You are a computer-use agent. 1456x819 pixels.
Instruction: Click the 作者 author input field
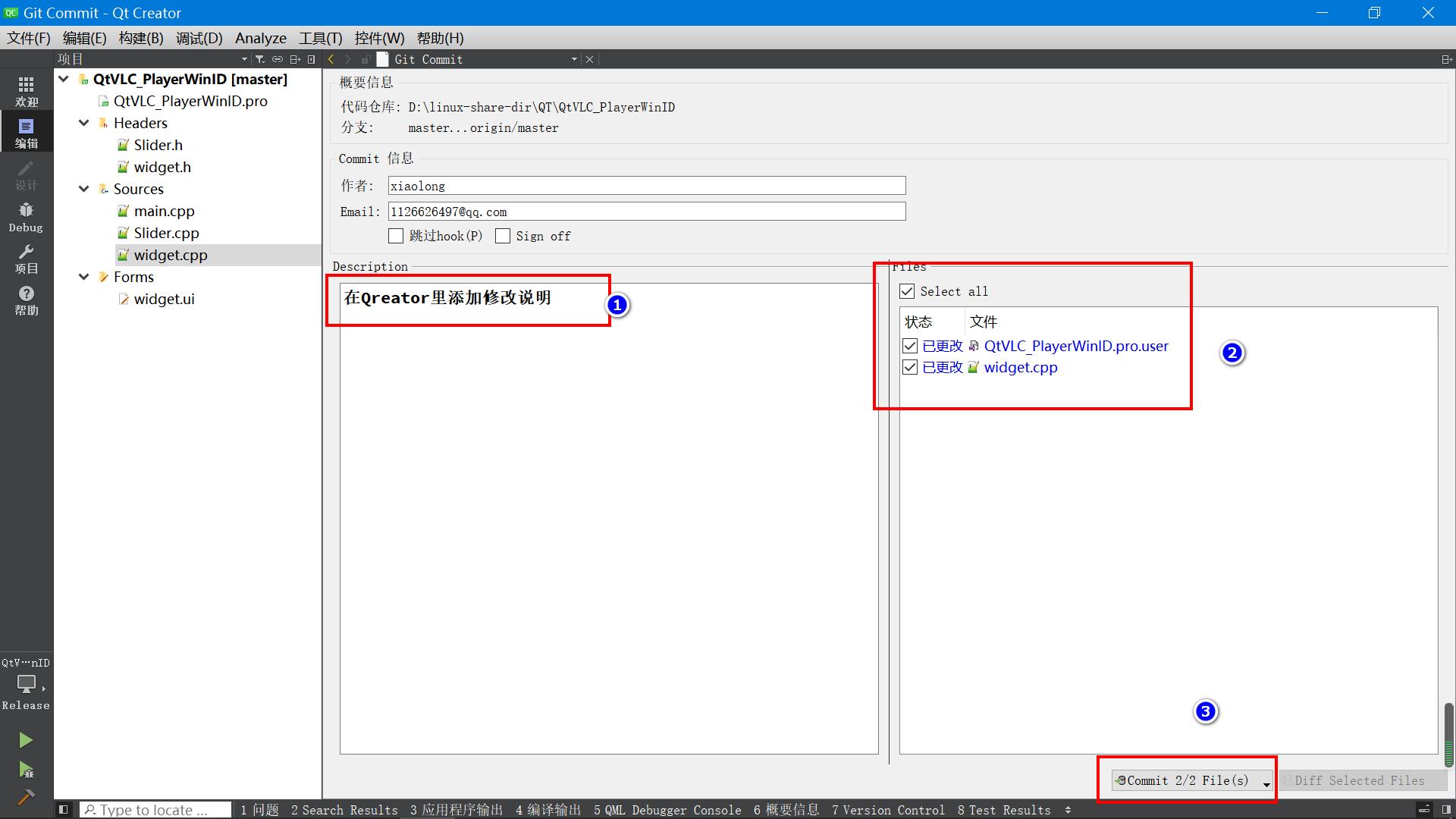pos(647,186)
